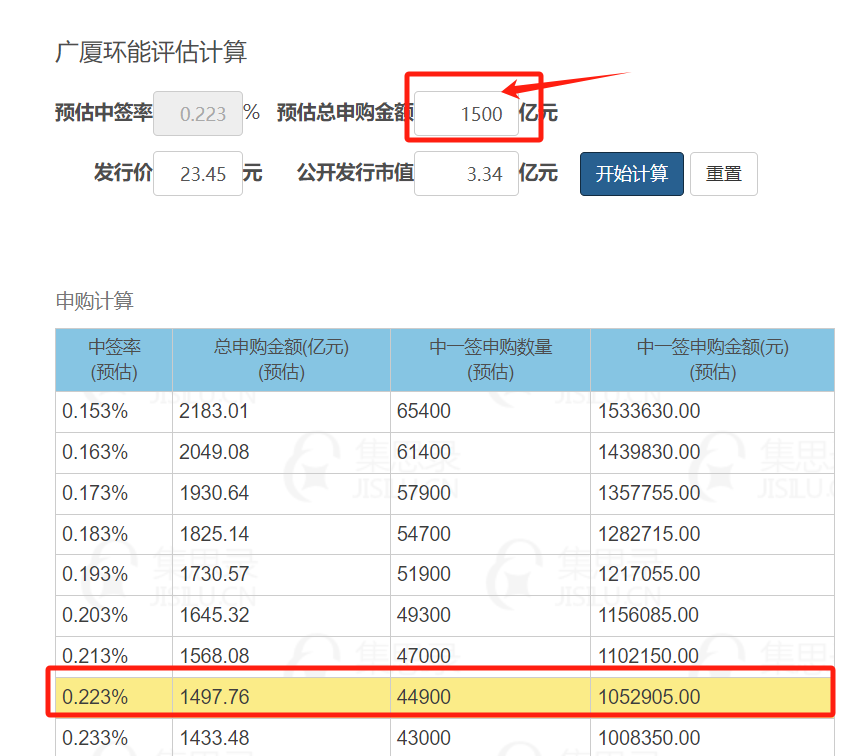Image resolution: width=846 pixels, height=756 pixels.
Task: Select the 47000 table cell
Action: click(490, 657)
